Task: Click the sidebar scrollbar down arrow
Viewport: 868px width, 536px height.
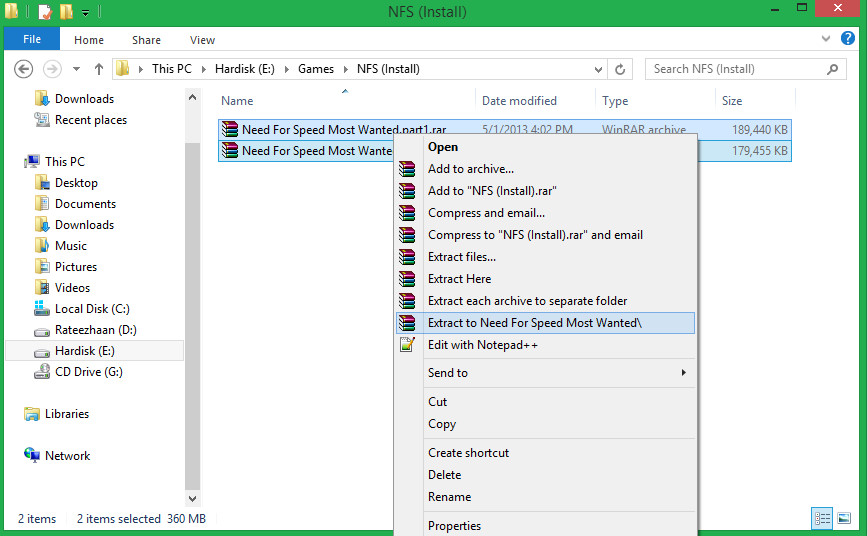Action: [x=192, y=498]
